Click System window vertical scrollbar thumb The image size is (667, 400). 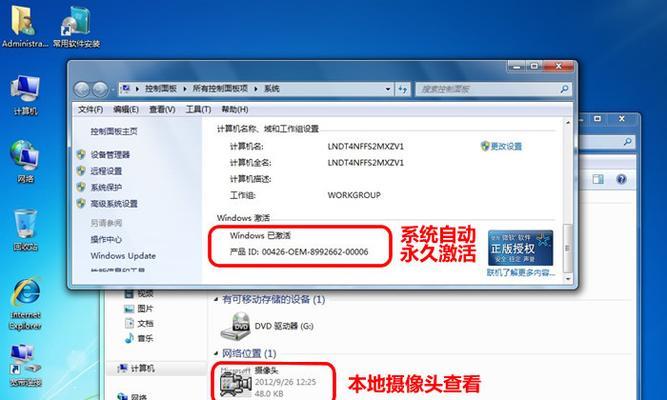tap(567, 248)
